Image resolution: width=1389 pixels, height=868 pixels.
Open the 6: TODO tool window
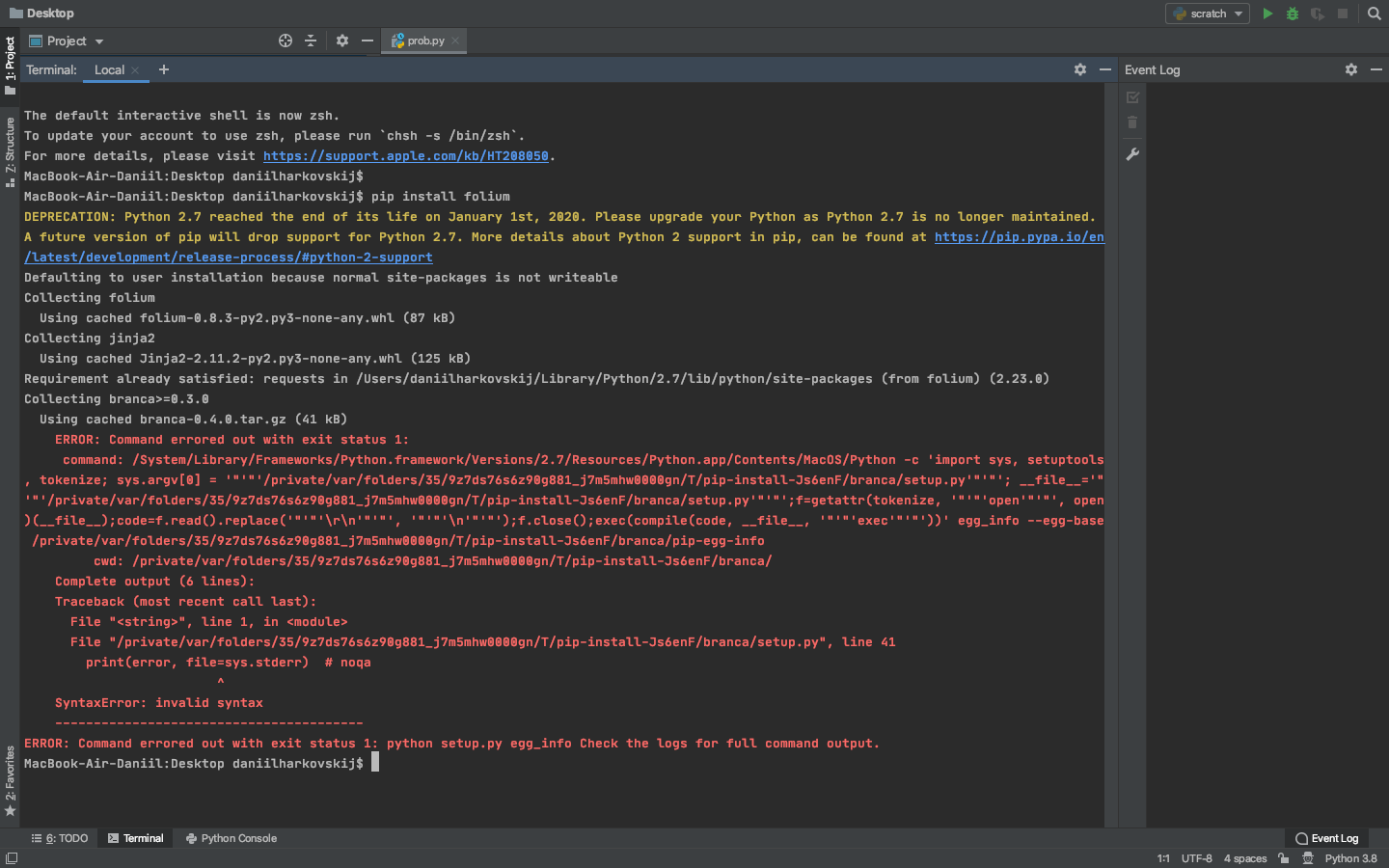60,838
